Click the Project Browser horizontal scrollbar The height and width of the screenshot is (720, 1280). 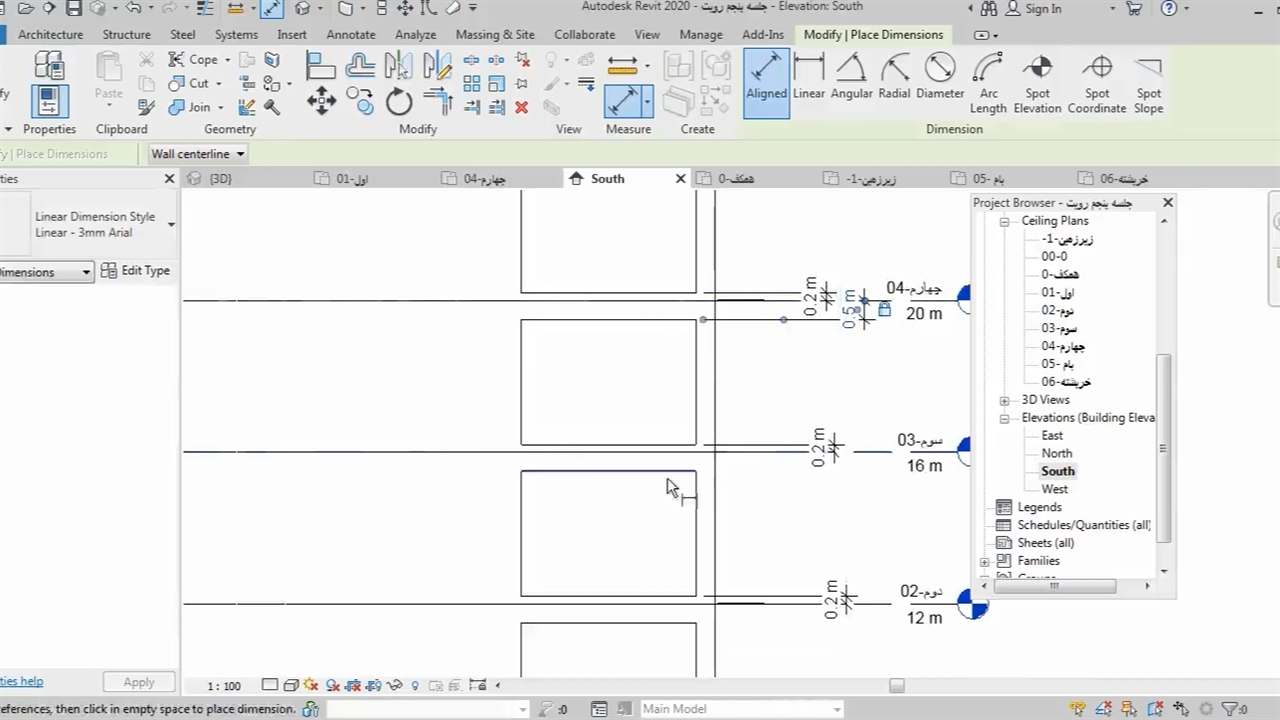pyautogui.click(x=1053, y=586)
